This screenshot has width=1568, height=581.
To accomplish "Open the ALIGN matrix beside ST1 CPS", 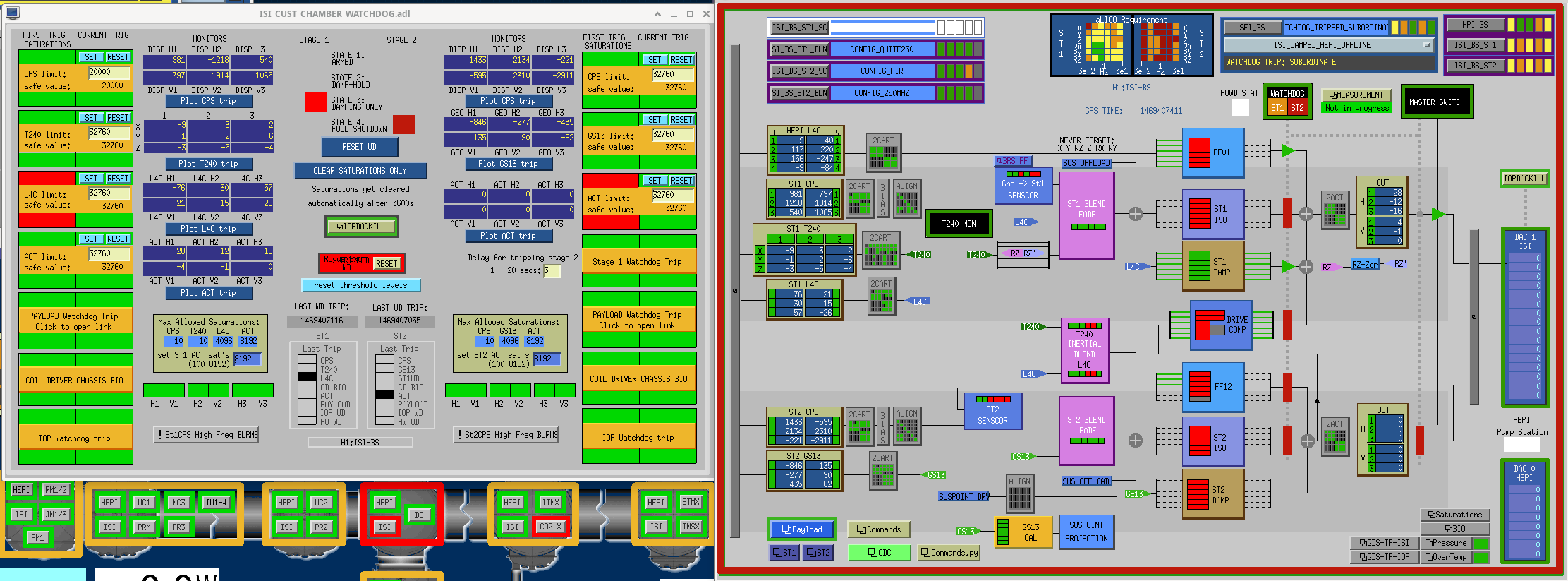I will (x=906, y=198).
